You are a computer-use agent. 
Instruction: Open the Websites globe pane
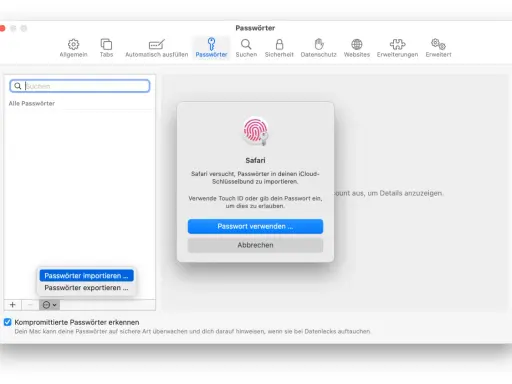pyautogui.click(x=357, y=48)
